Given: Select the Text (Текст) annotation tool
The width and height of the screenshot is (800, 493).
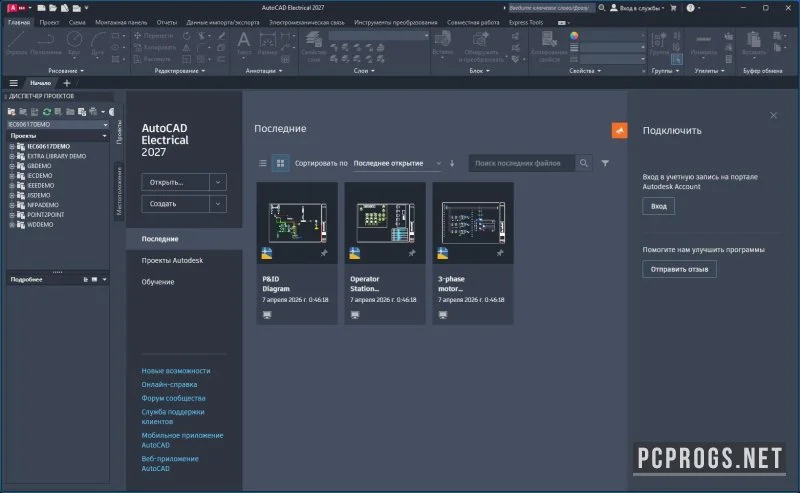Looking at the screenshot, I should (x=244, y=43).
